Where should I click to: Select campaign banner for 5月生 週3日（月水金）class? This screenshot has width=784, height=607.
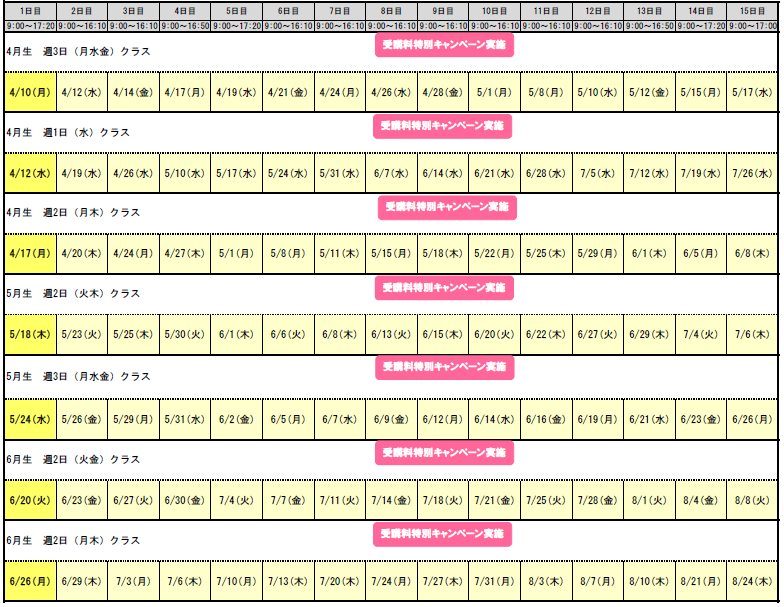[x=444, y=367]
